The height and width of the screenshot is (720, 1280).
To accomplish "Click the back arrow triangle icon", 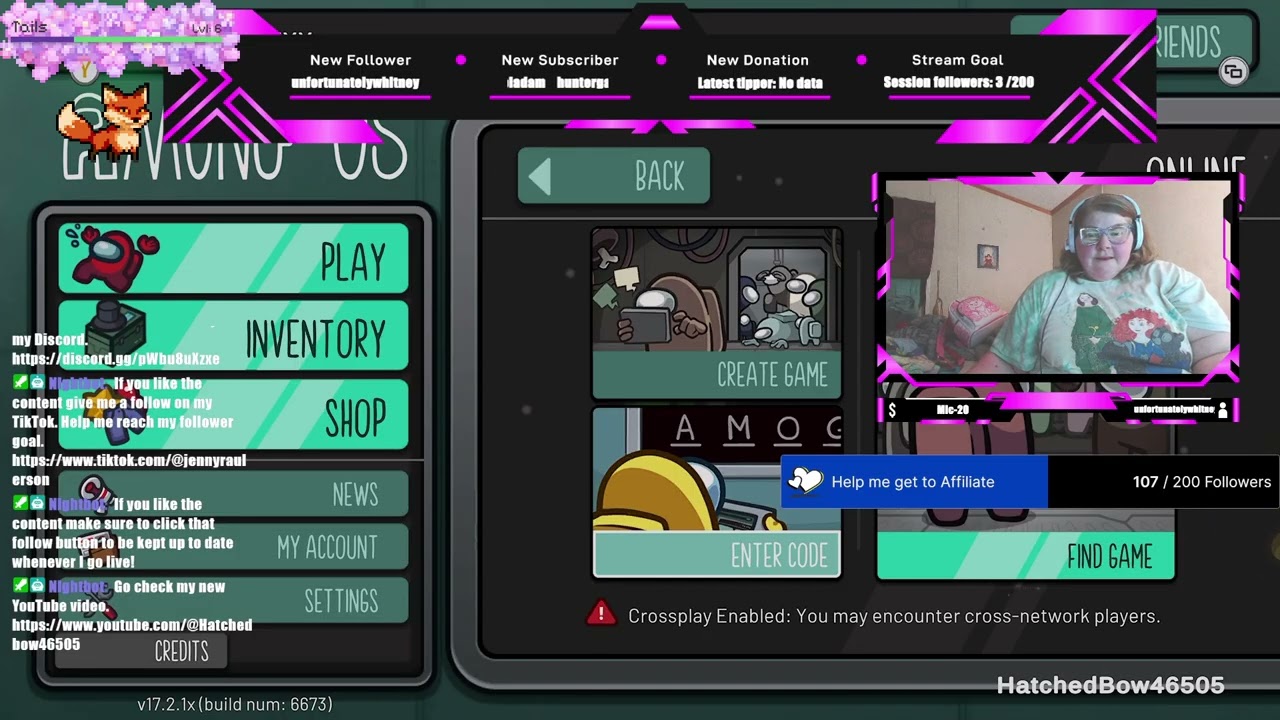I will pyautogui.click(x=540, y=177).
